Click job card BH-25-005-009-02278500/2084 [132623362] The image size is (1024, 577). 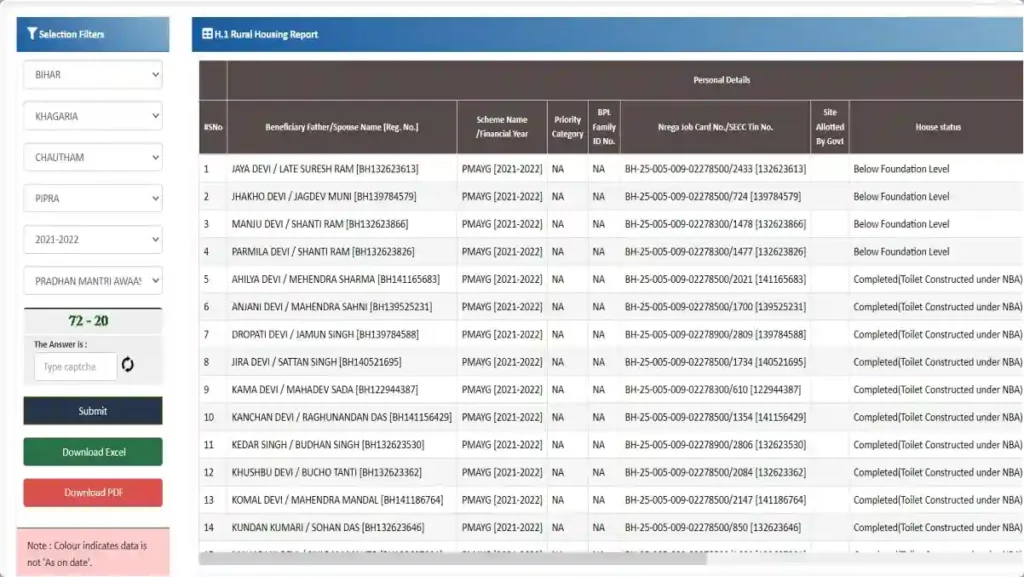tap(715, 472)
